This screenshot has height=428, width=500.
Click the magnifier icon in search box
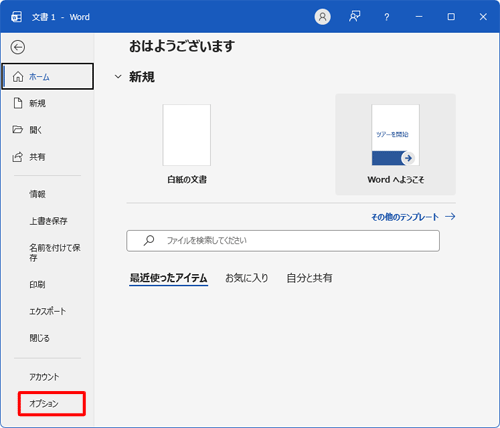tap(149, 240)
